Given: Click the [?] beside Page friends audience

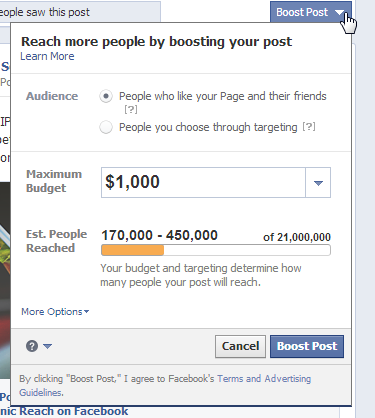Looking at the screenshot, I should pos(131,109).
